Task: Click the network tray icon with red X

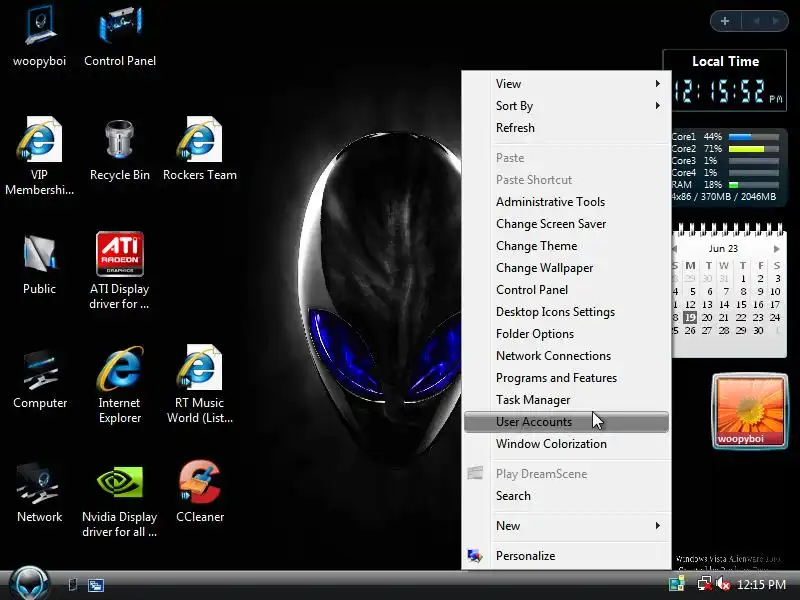Action: [x=705, y=584]
